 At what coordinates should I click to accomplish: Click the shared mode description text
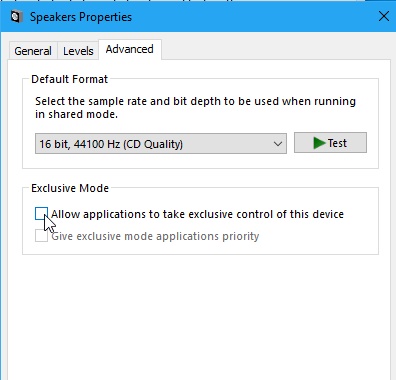click(x=195, y=107)
